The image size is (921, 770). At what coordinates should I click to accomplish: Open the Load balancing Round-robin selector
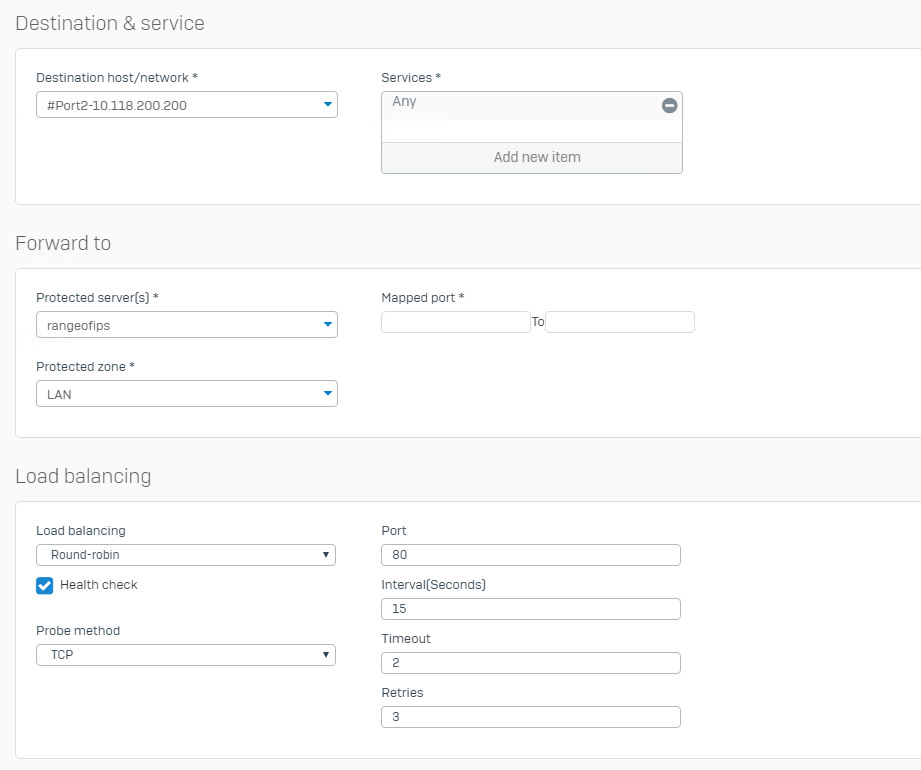tap(180, 555)
